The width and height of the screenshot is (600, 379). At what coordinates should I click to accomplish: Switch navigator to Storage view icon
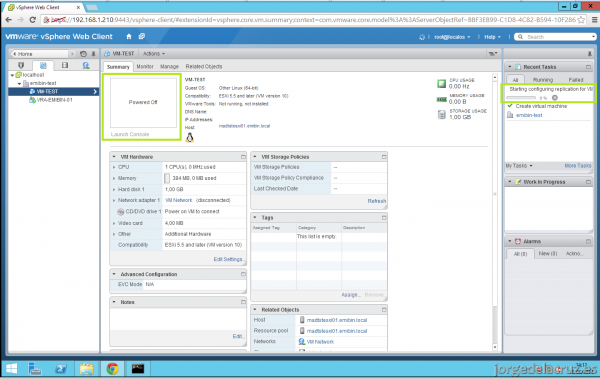point(65,65)
